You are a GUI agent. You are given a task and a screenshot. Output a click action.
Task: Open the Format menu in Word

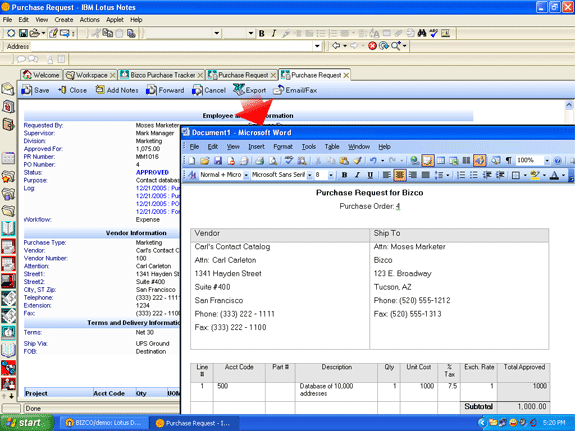click(x=283, y=147)
